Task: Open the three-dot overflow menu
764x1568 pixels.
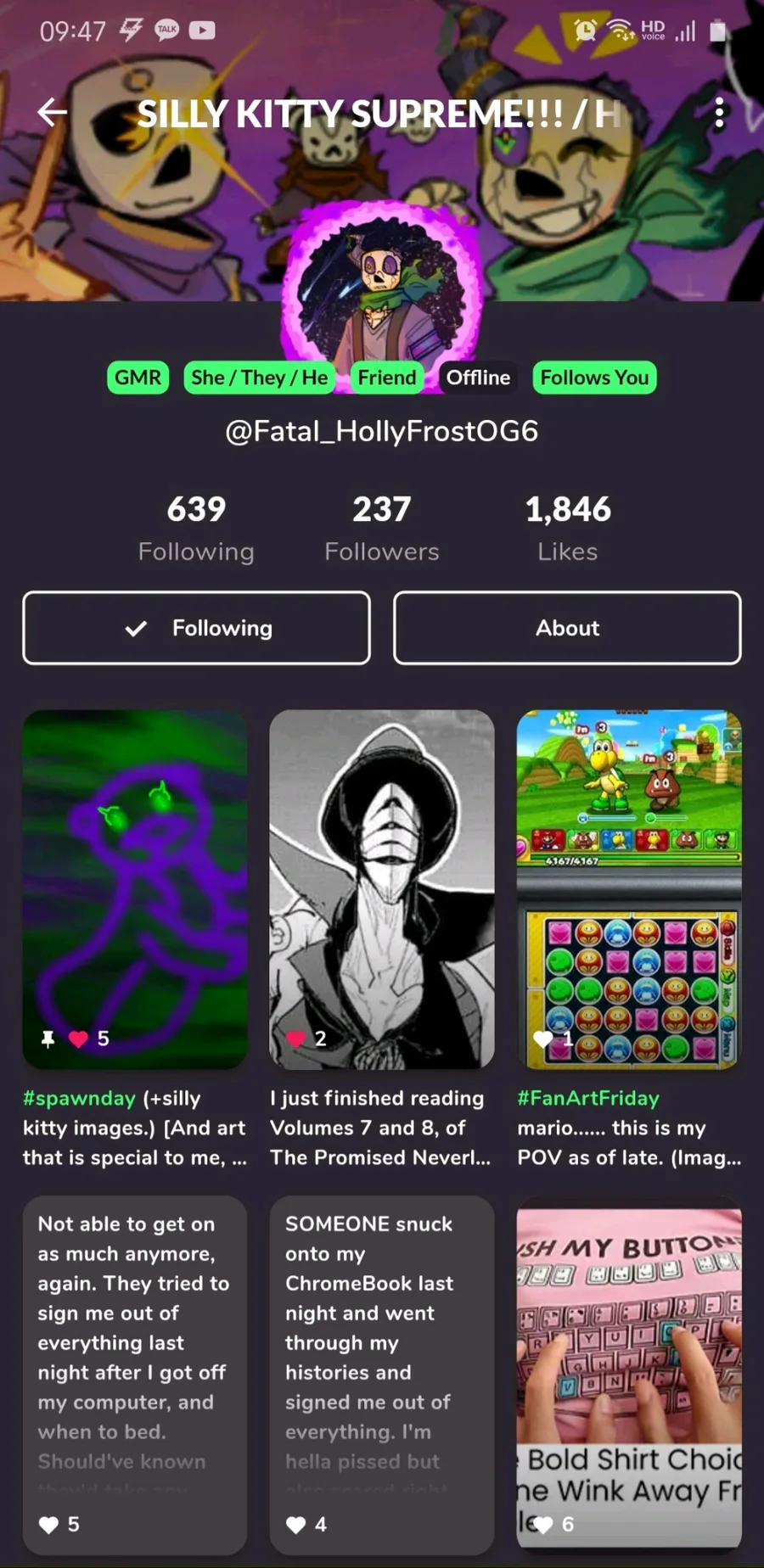Action: (x=719, y=113)
